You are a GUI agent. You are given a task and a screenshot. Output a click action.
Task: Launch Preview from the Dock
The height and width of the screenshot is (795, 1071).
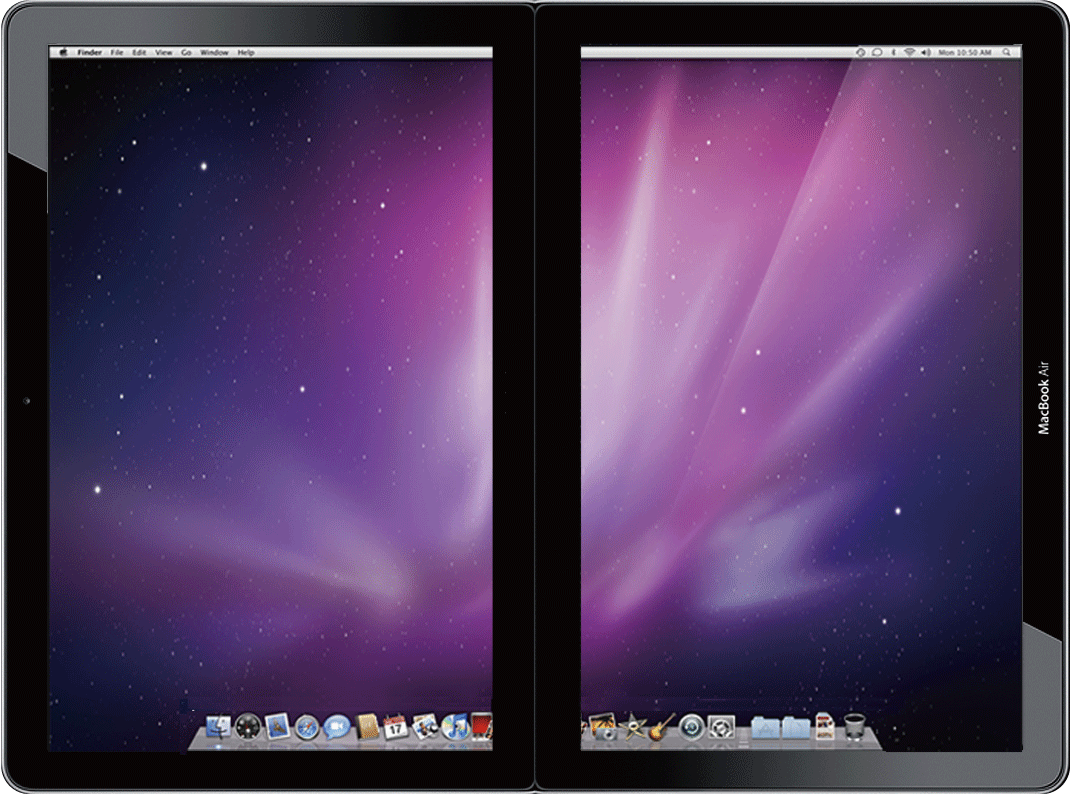pos(425,727)
